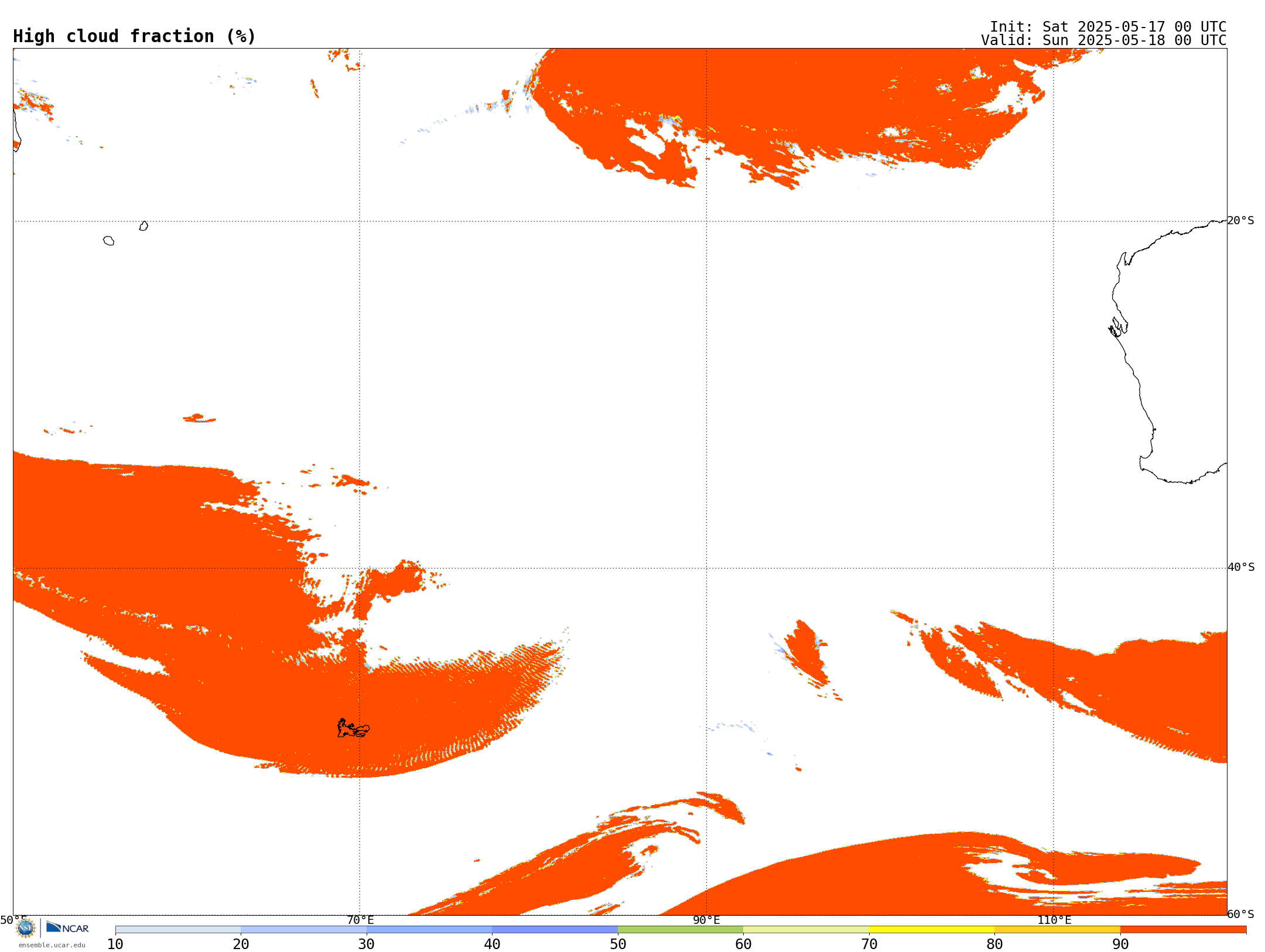Click the 40-50 periwinkle colorbar swatch
The height and width of the screenshot is (952, 1265).
555,930
